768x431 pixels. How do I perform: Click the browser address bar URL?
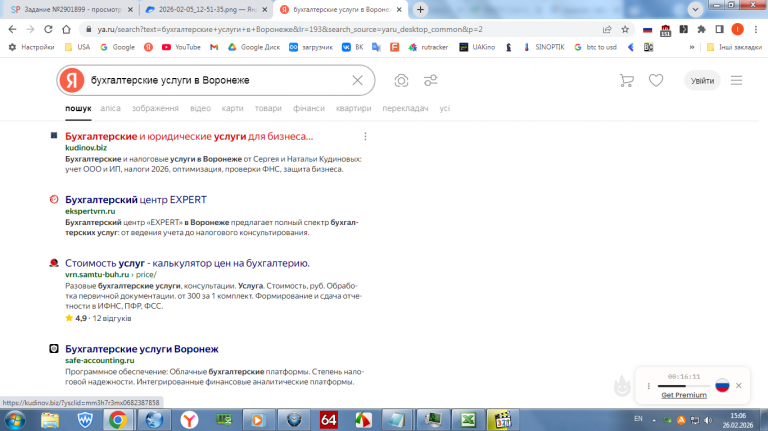tap(290, 29)
